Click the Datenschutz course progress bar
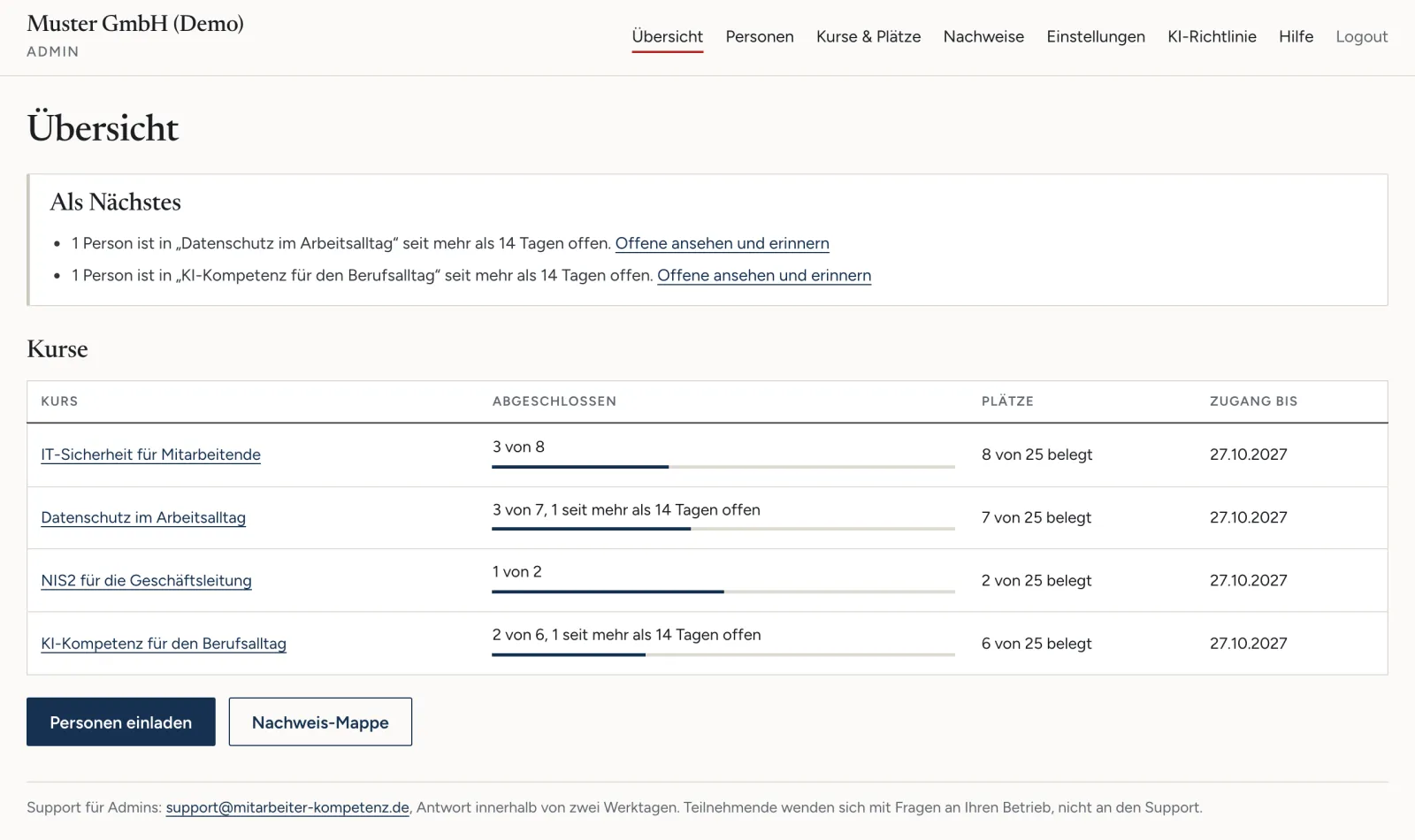This screenshot has width=1415, height=840. click(x=723, y=529)
